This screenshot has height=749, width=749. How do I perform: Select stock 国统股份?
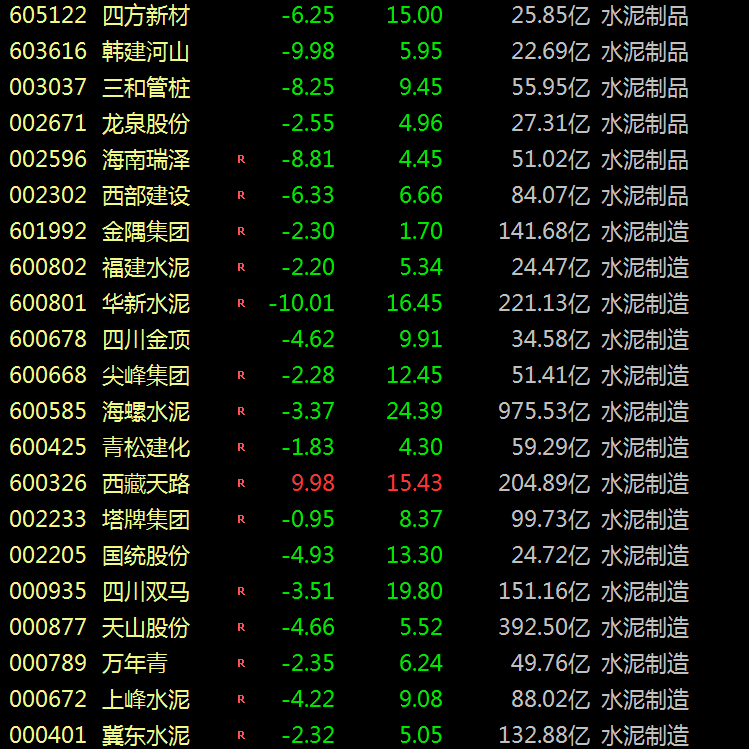point(146,555)
